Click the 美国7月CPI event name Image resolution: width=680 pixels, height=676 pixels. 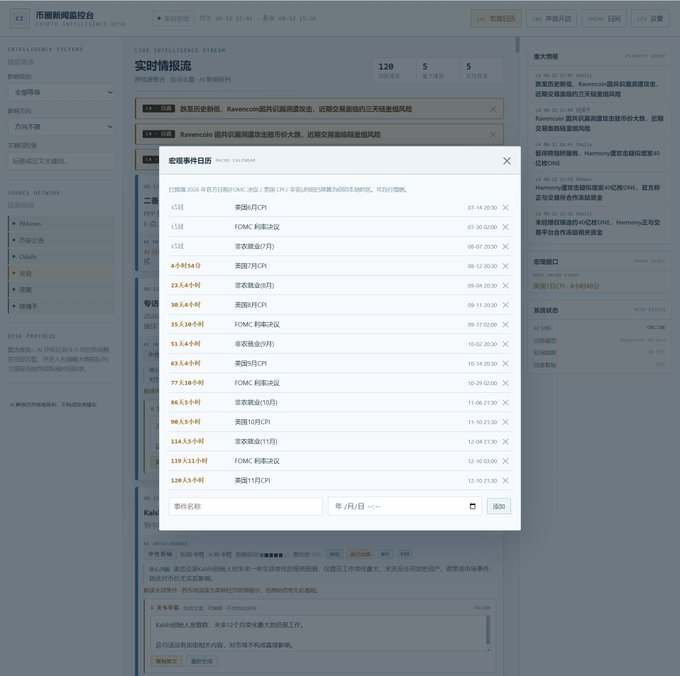[251, 266]
